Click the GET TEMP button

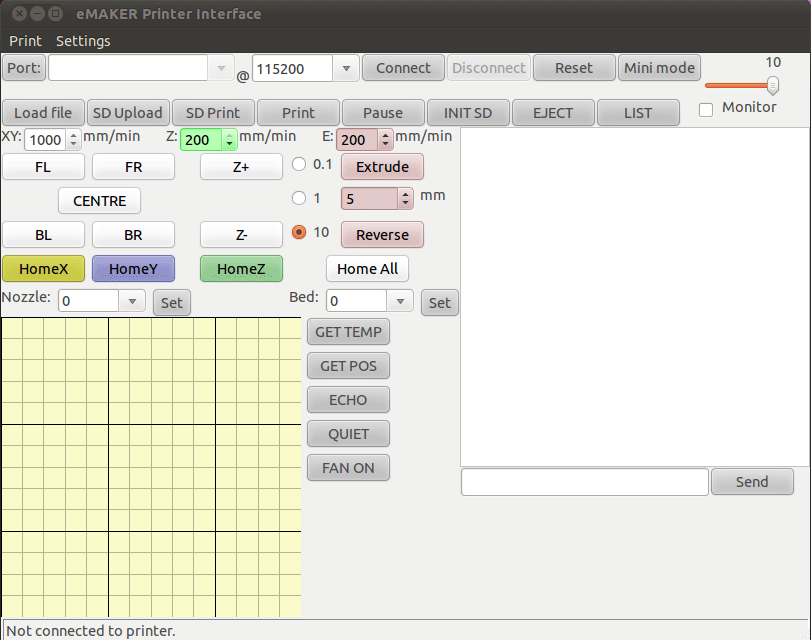(348, 332)
